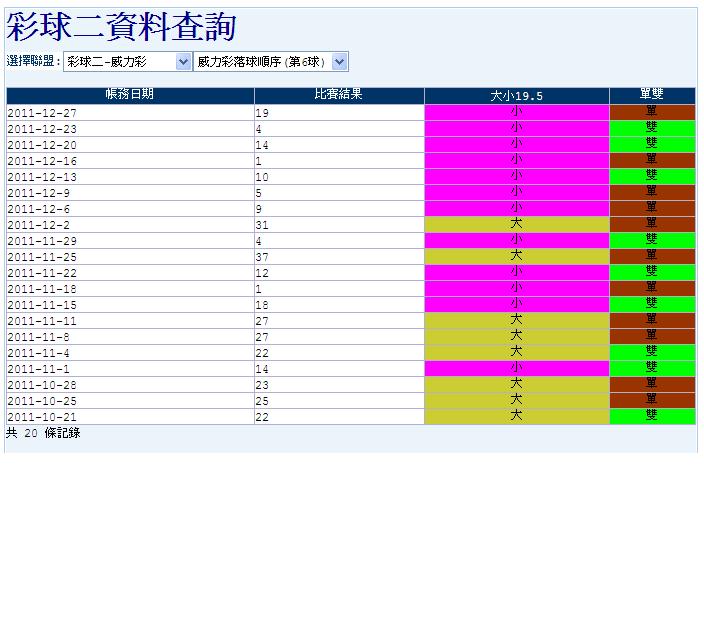Click magenta 小 cell in 2011-12-27 row
The width and height of the screenshot is (704, 631).
[517, 113]
